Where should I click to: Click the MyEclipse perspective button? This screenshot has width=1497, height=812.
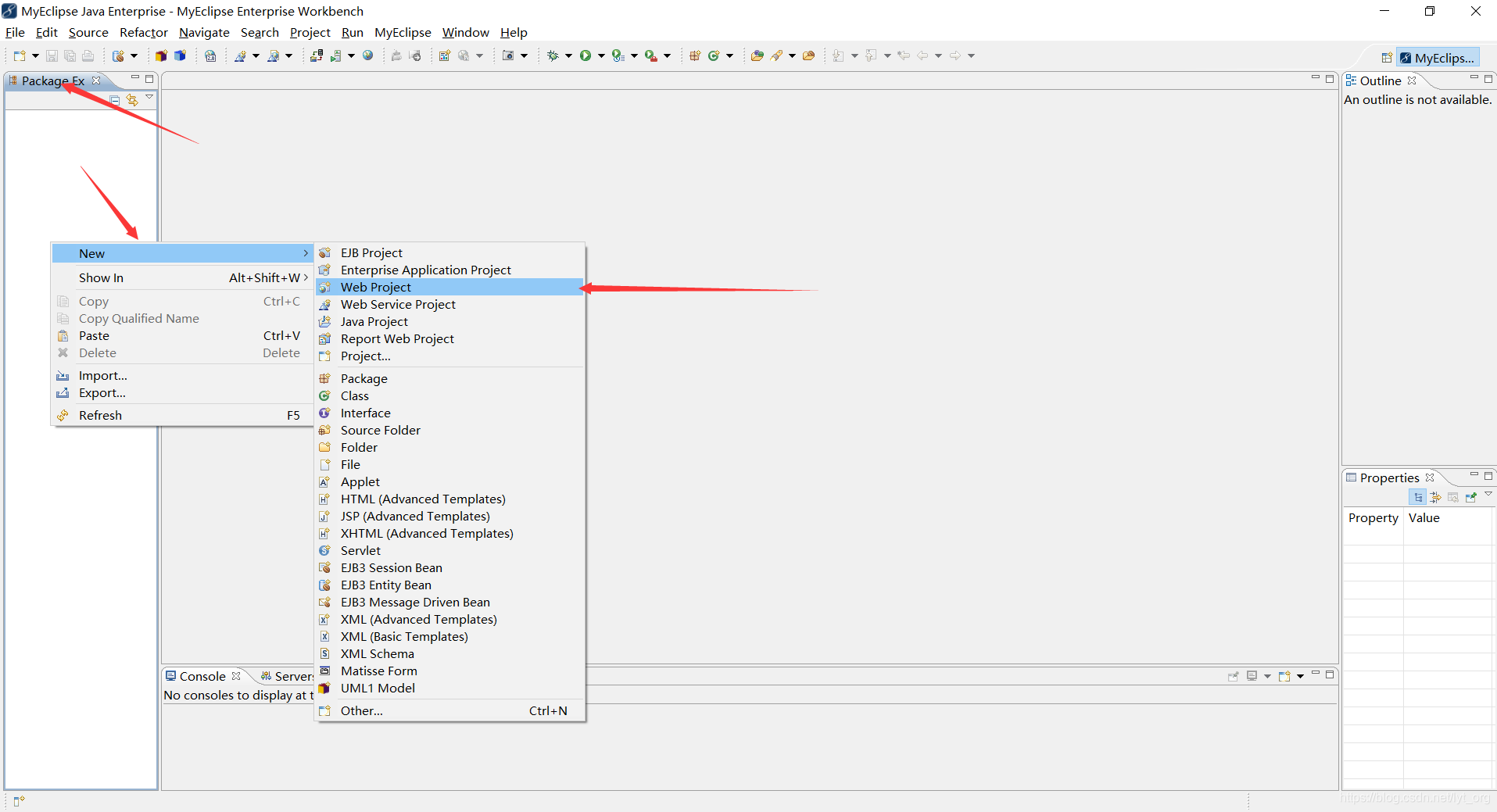(1438, 58)
